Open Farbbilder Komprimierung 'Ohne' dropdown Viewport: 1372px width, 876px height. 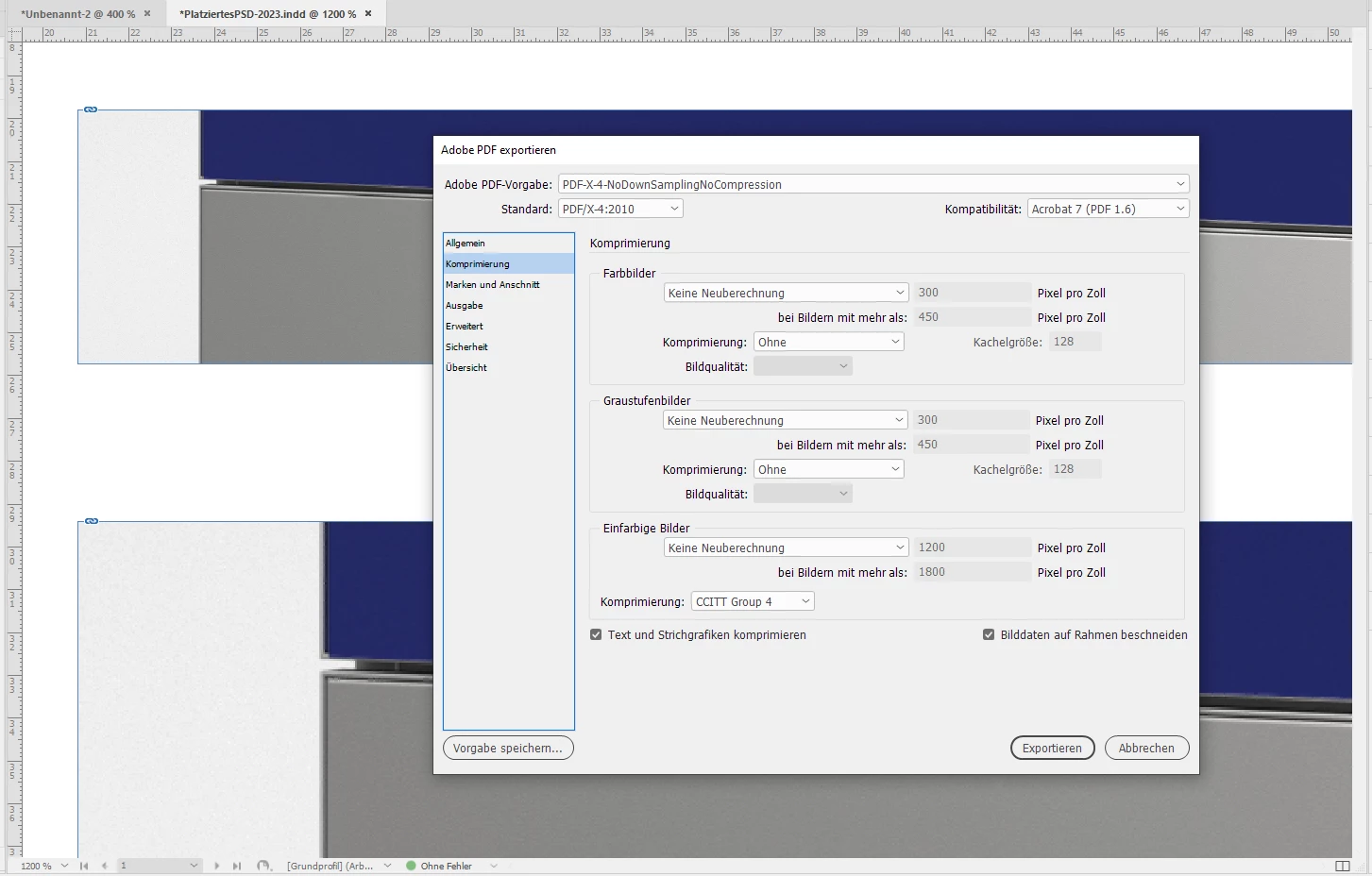[x=829, y=342]
